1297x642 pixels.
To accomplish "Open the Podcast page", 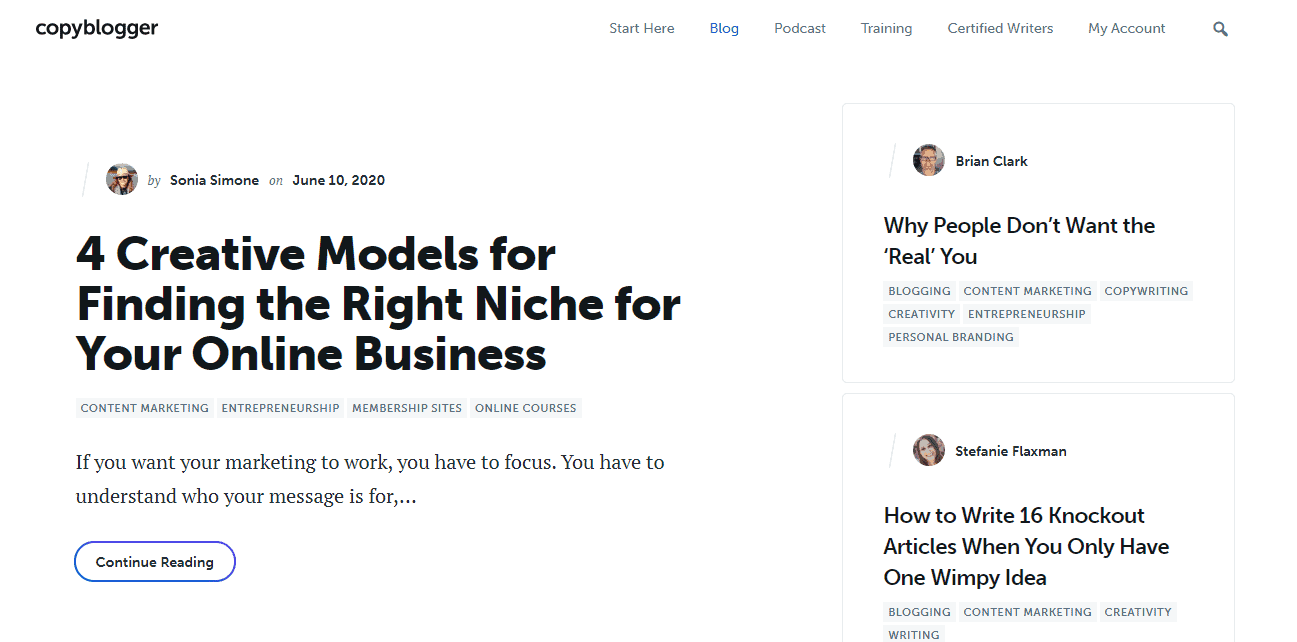I will click(799, 28).
